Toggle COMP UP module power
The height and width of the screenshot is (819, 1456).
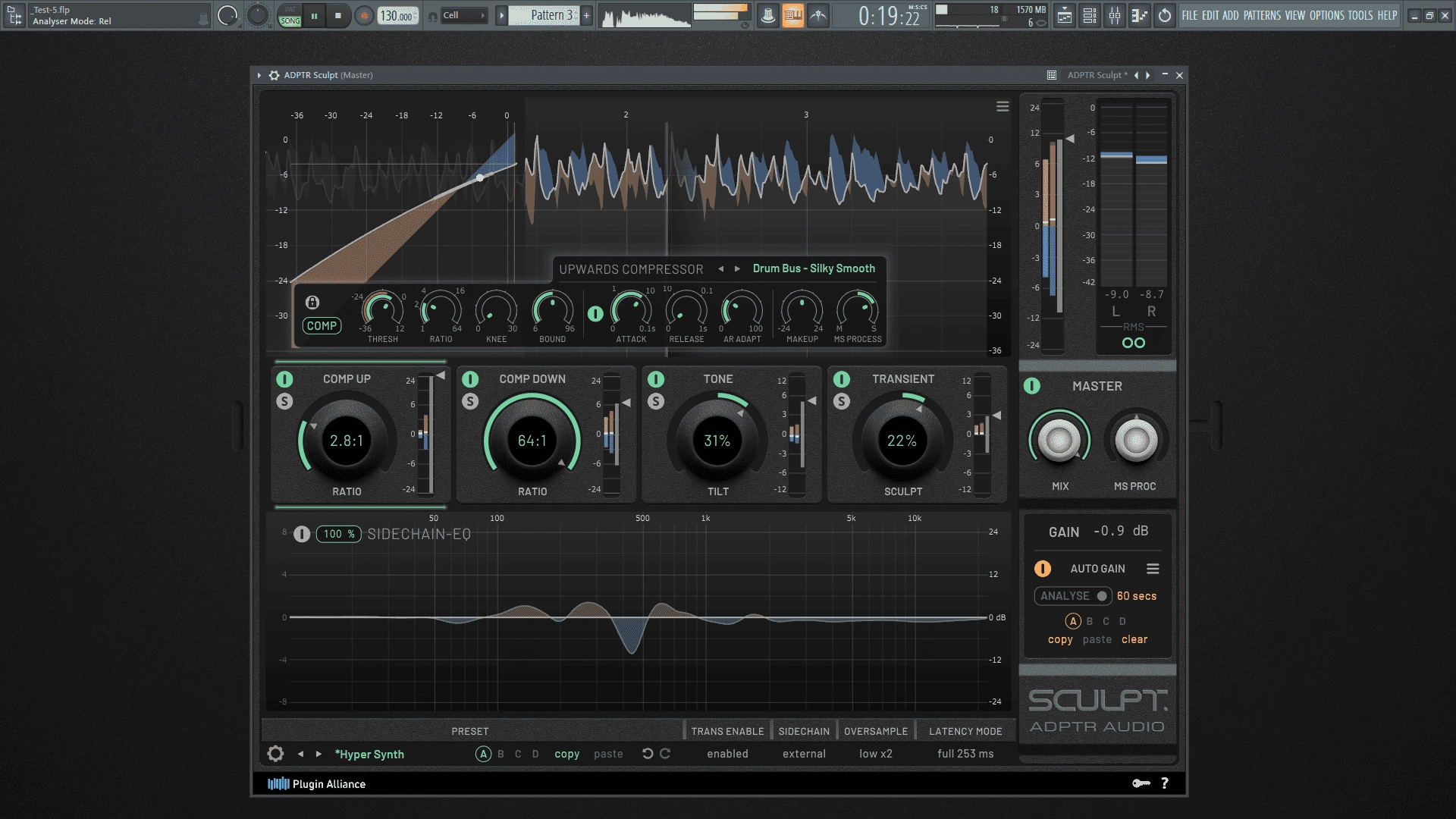tap(284, 379)
